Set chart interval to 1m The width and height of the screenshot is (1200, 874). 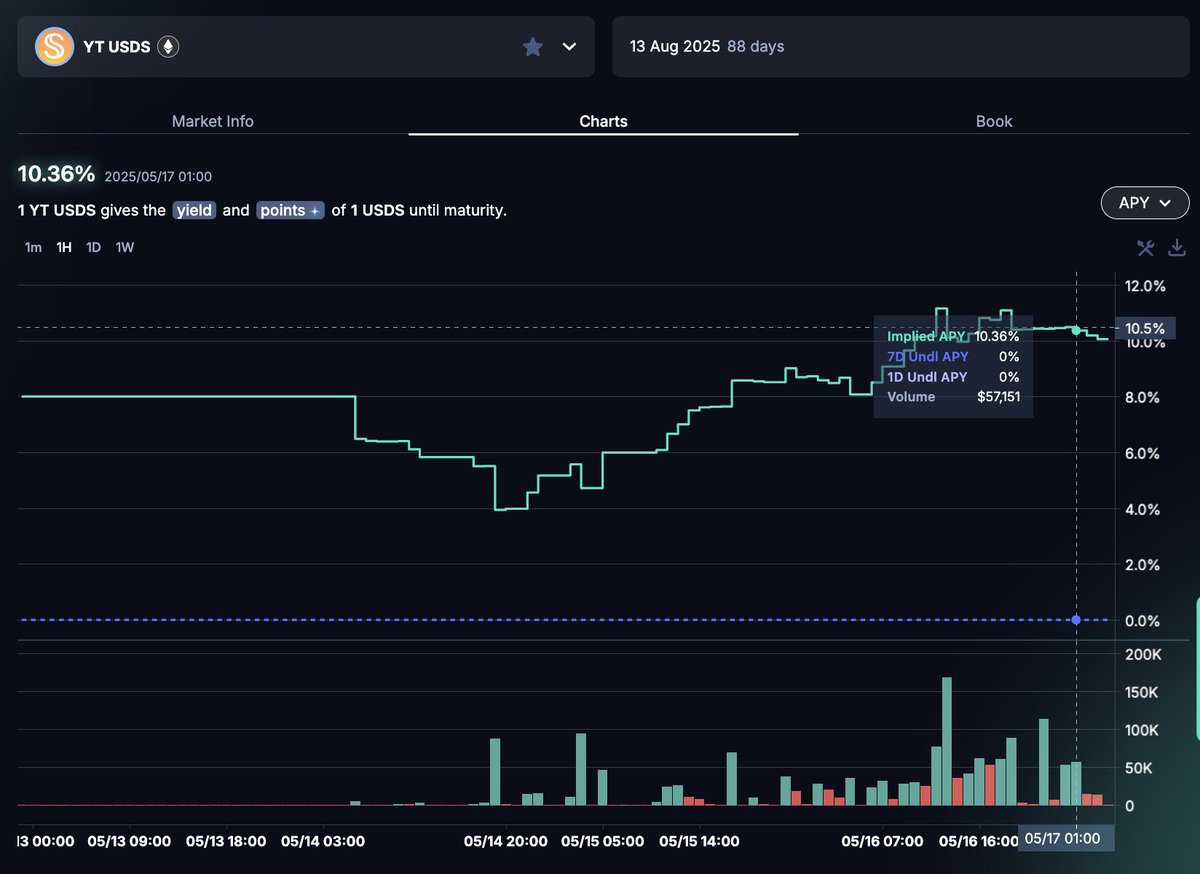click(33, 247)
